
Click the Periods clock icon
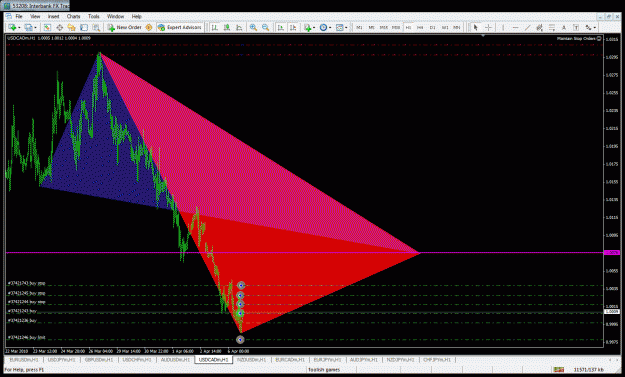point(323,27)
